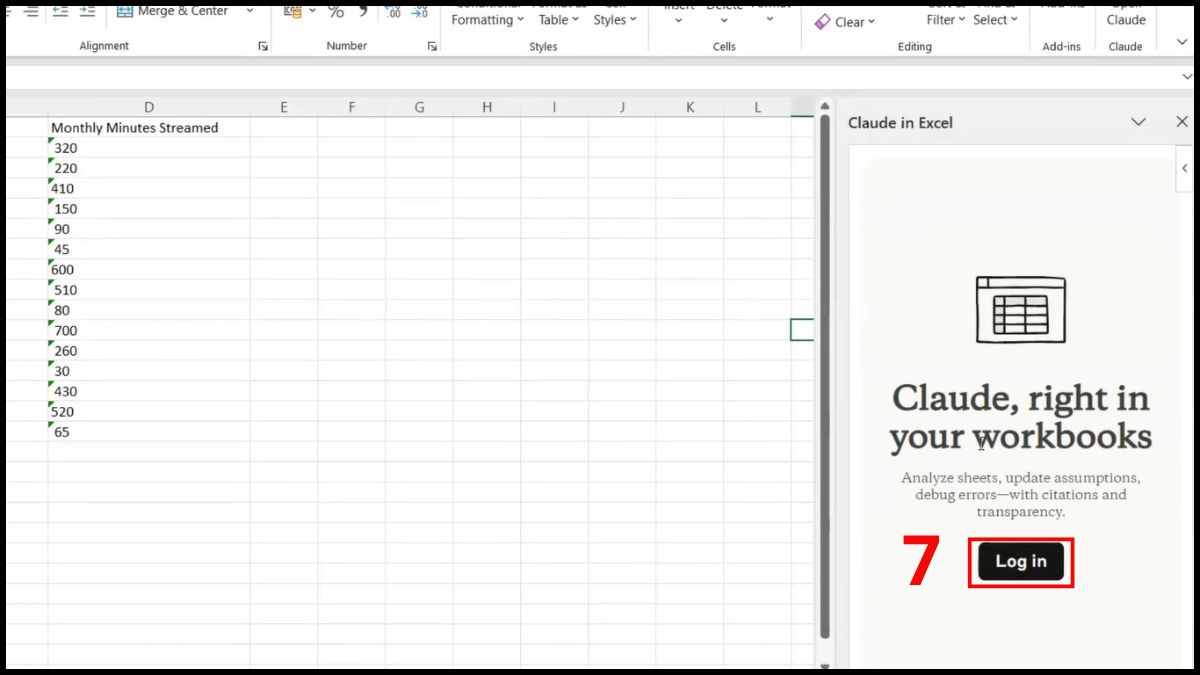Open Number format dialog launcher
The height and width of the screenshot is (675, 1200).
coord(432,46)
